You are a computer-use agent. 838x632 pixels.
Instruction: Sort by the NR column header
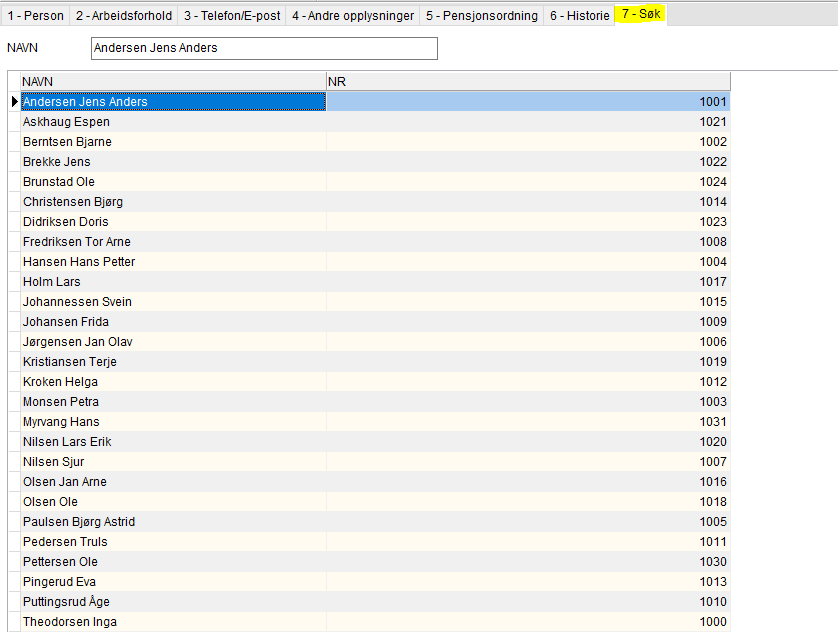coord(528,82)
